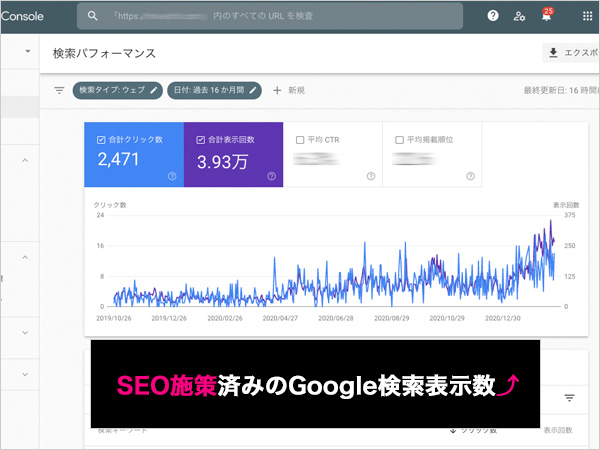Enable the 平均 CTR checkbox

coord(300,140)
